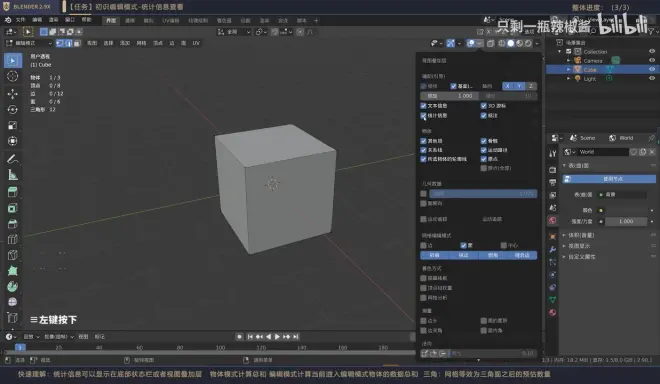Select the Rotate tool
Image resolution: width=660 pixels, height=384 pixels.
coord(13,109)
